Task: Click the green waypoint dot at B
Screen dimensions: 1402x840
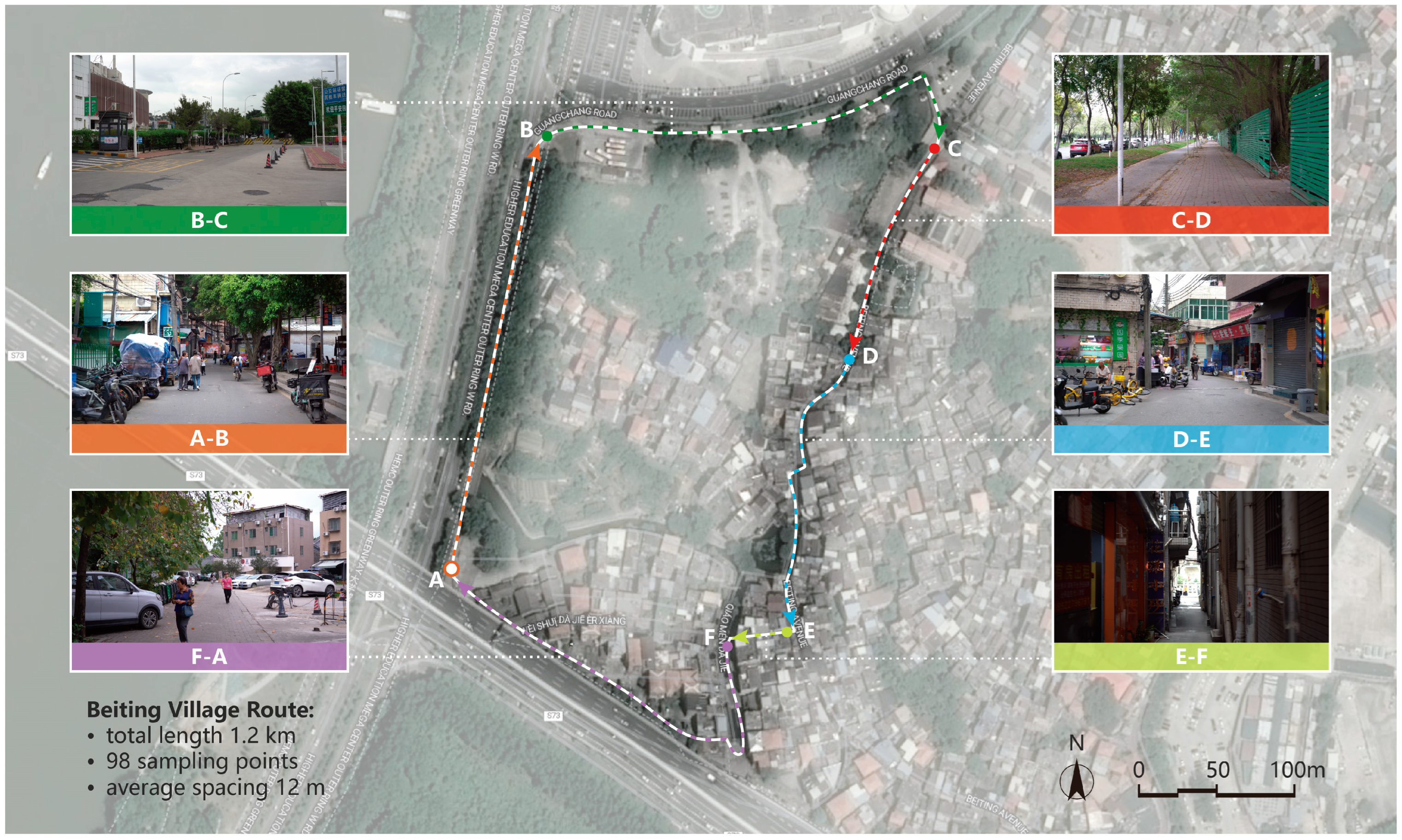Action: 547,136
